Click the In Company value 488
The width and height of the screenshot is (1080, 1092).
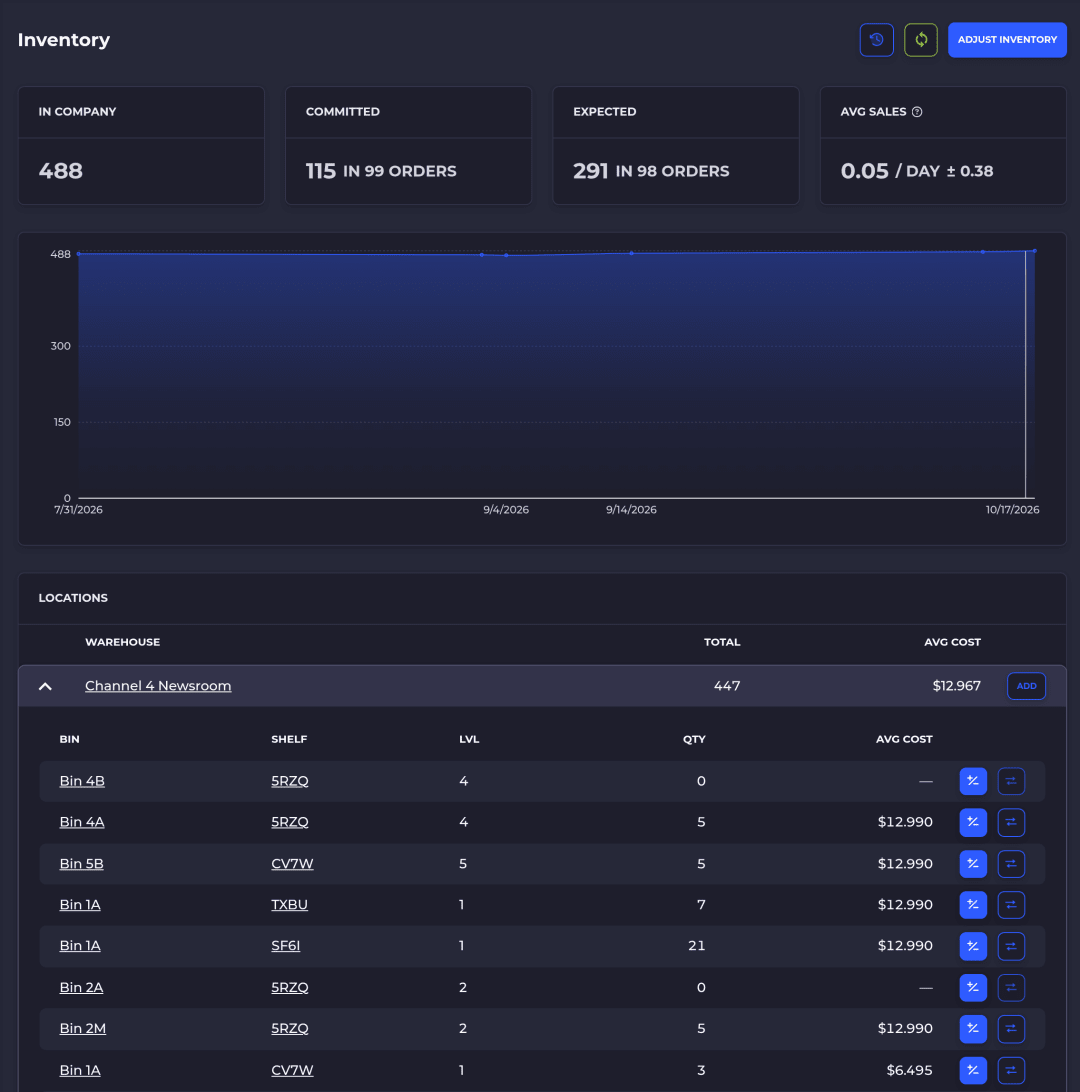(61, 171)
